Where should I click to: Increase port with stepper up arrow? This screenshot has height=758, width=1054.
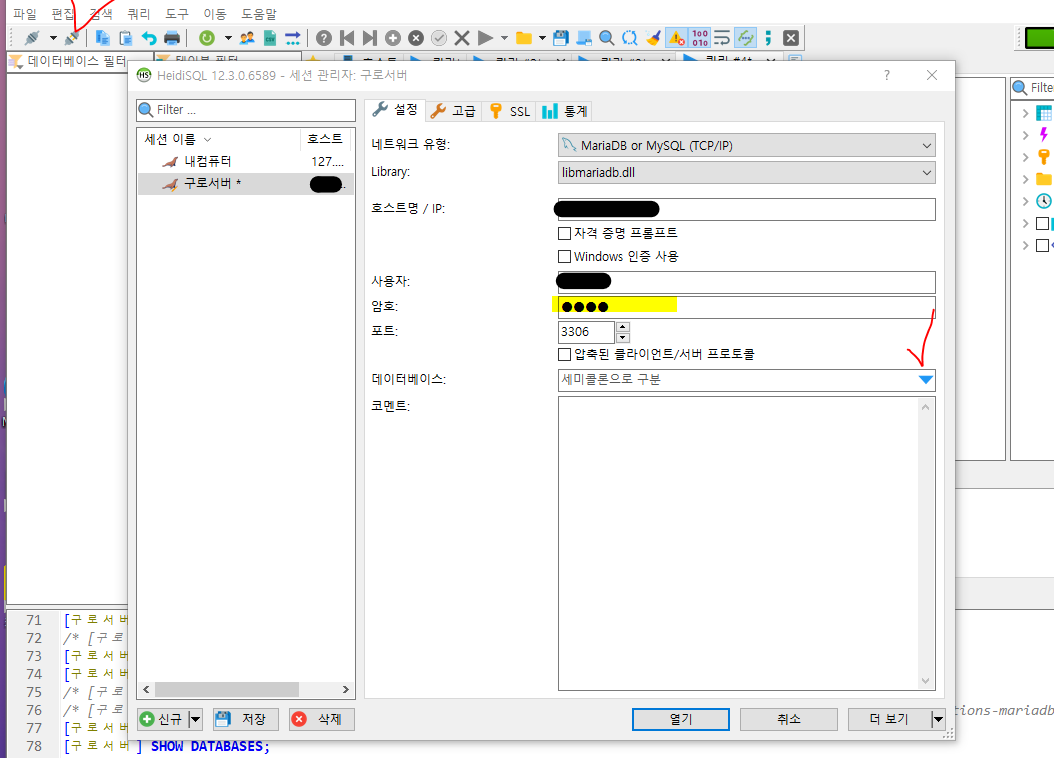[623, 327]
